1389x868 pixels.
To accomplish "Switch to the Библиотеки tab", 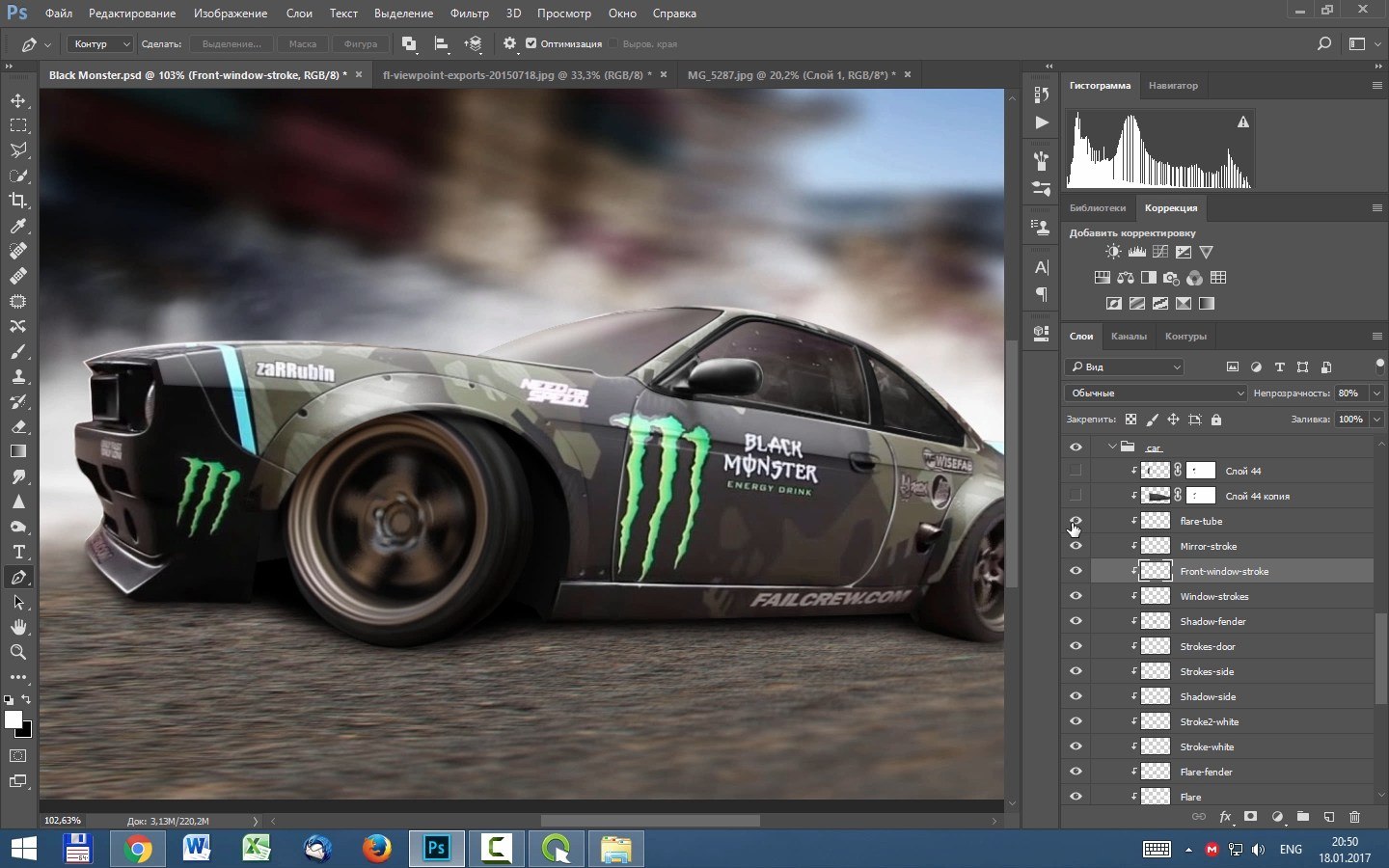I will click(1098, 207).
